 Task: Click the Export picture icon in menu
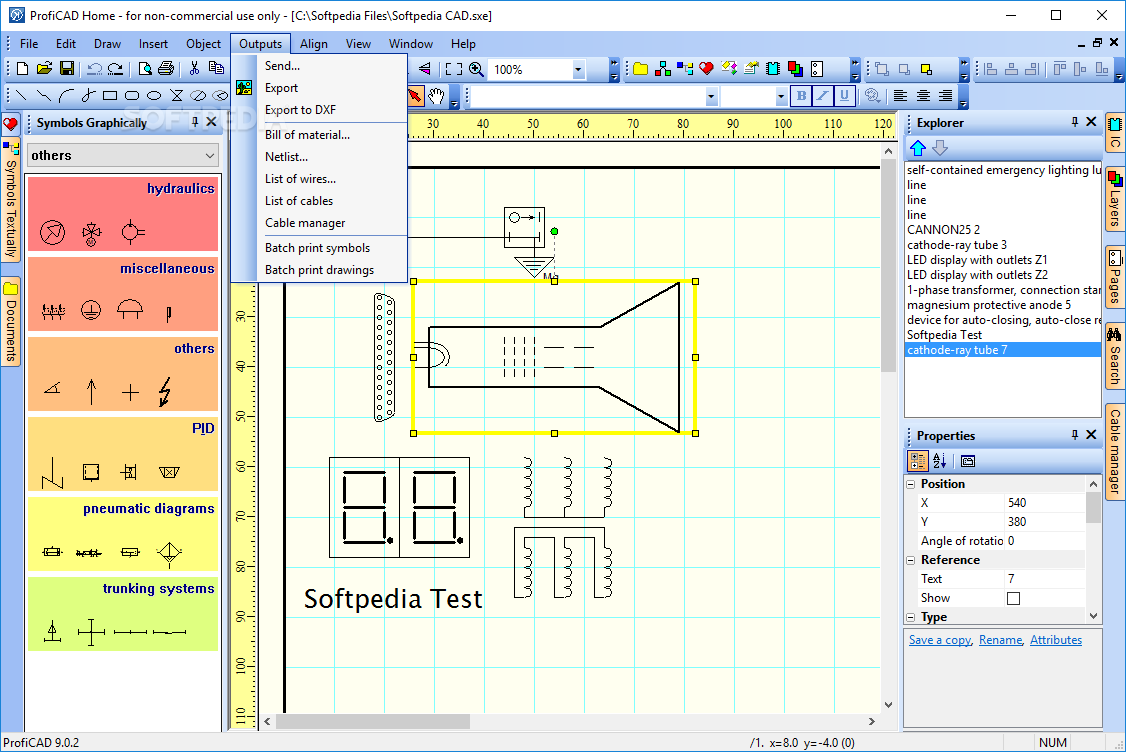[x=244, y=88]
